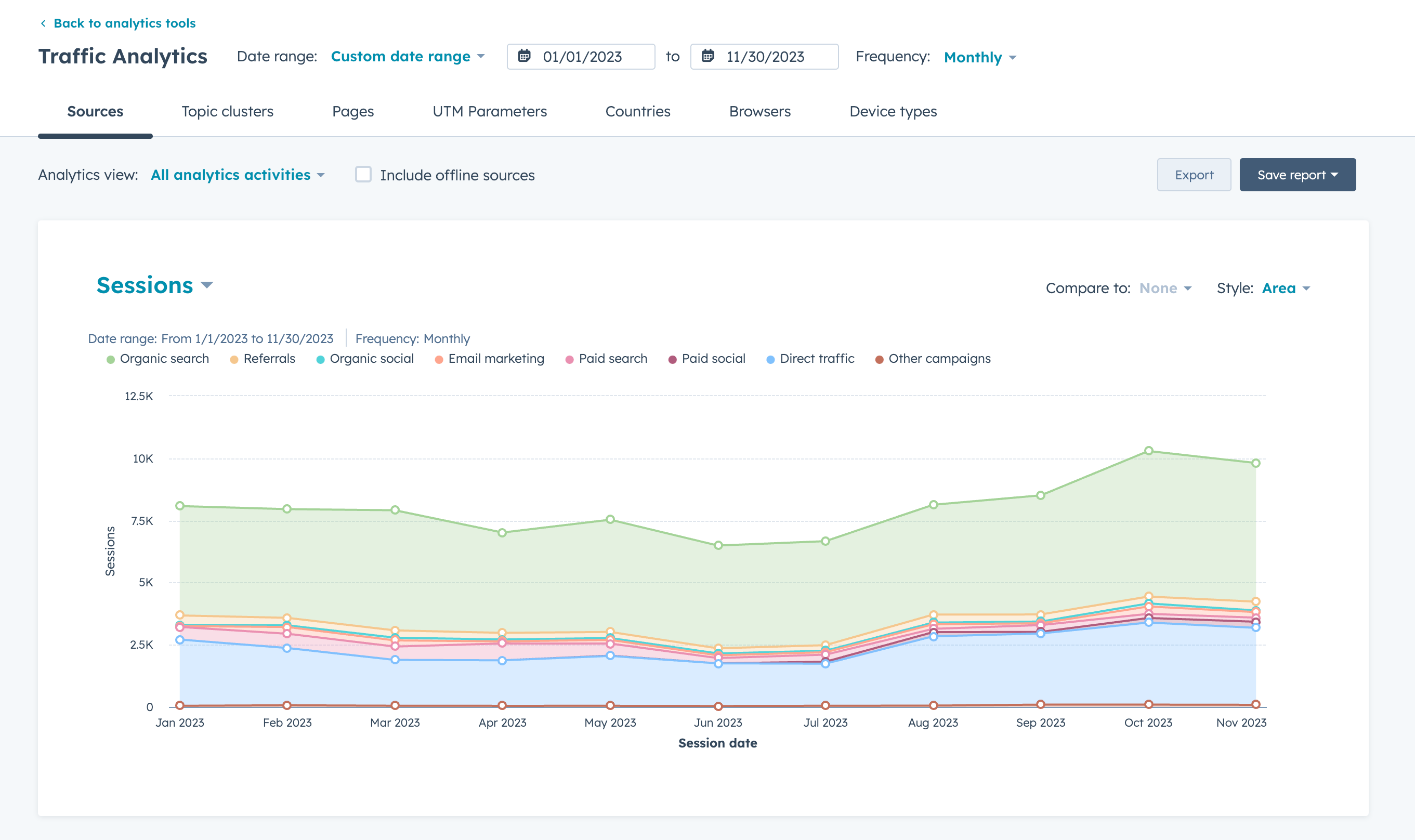This screenshot has height=840, width=1415.
Task: Click the Paid search pink legend swatch
Action: (x=569, y=359)
